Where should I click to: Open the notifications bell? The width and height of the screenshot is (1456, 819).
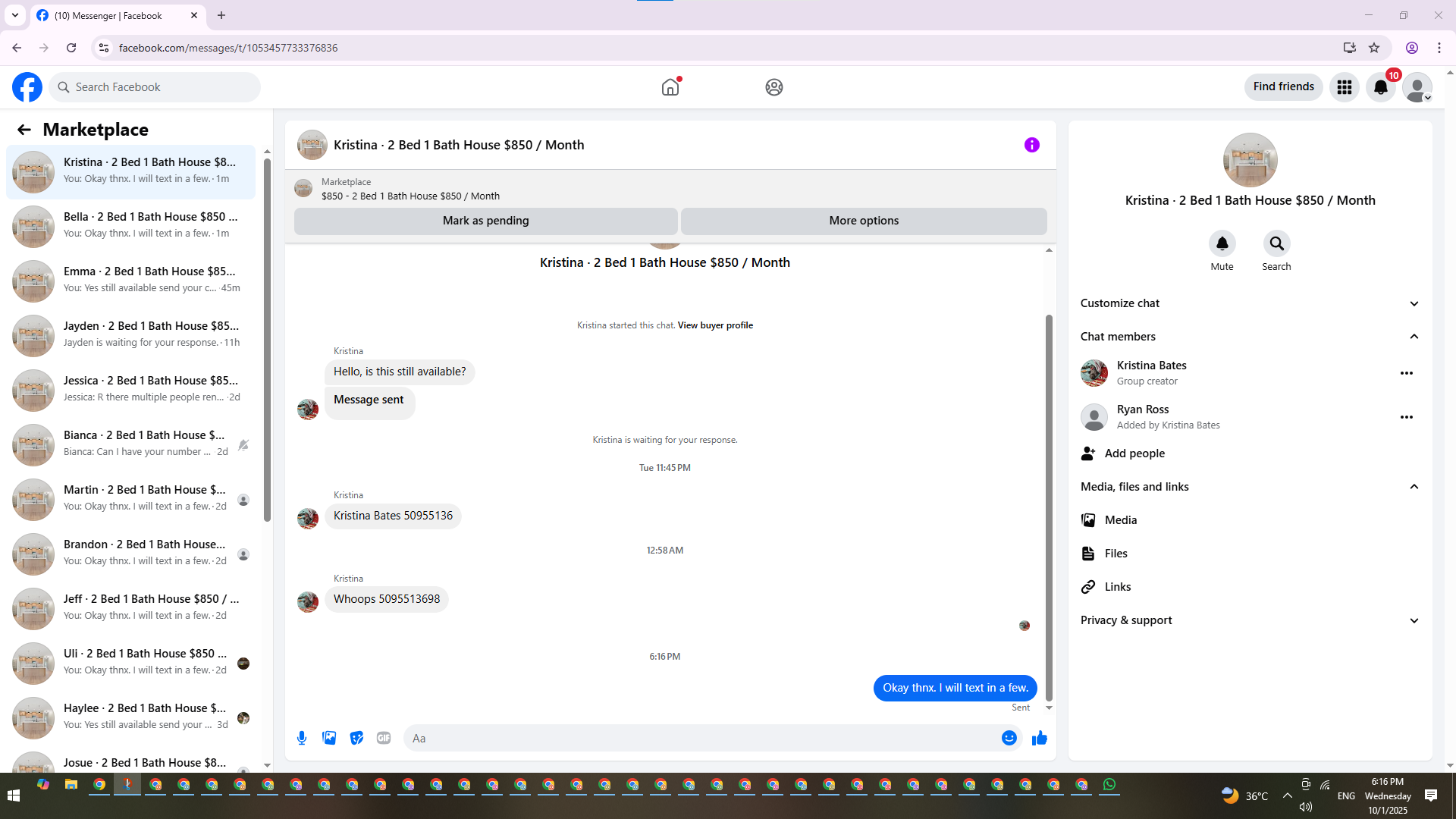(x=1381, y=87)
